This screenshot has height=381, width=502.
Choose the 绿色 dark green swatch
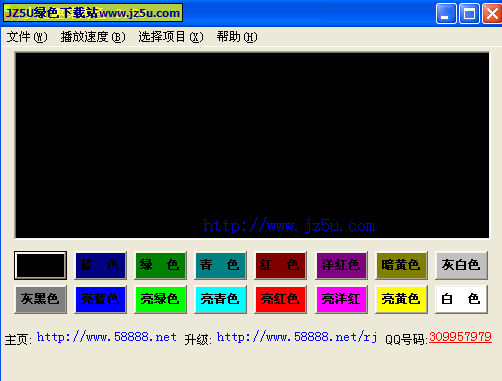click(x=160, y=265)
